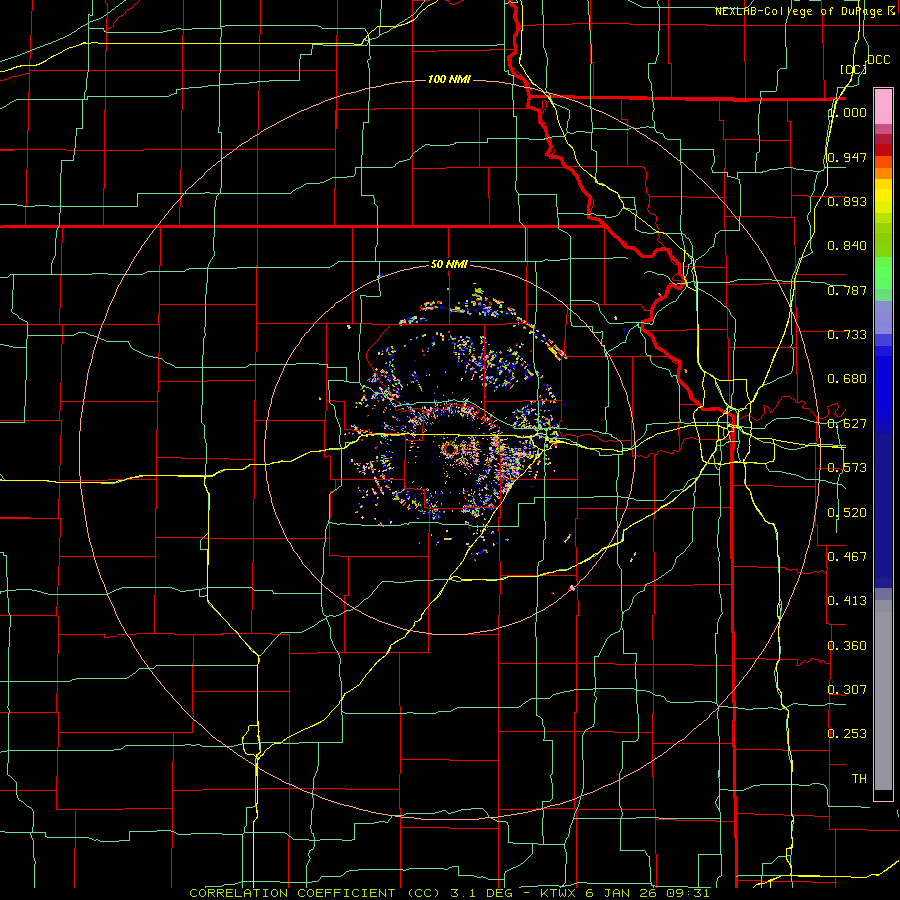The height and width of the screenshot is (900, 900).
Task: Click the TH label at the legend bottom
Action: point(859,779)
